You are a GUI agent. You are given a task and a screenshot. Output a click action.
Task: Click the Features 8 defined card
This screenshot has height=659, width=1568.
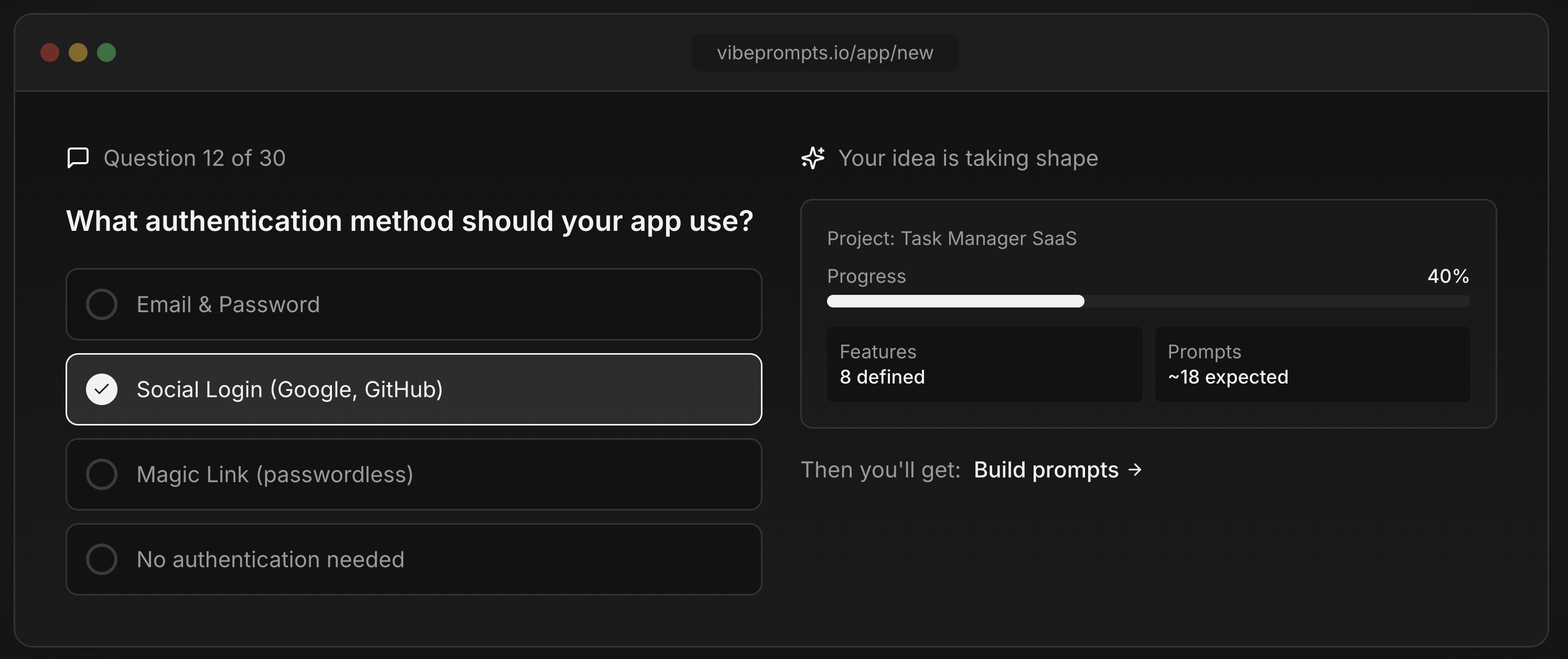pyautogui.click(x=984, y=364)
